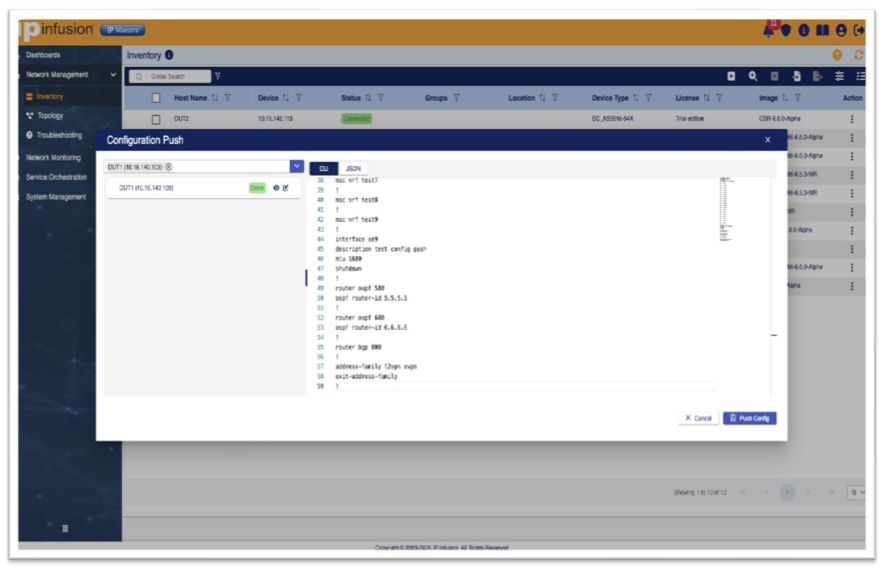This screenshot has height=576, width=888.
Task: Click the line 'interface xe9' in the editor
Action: (356, 239)
